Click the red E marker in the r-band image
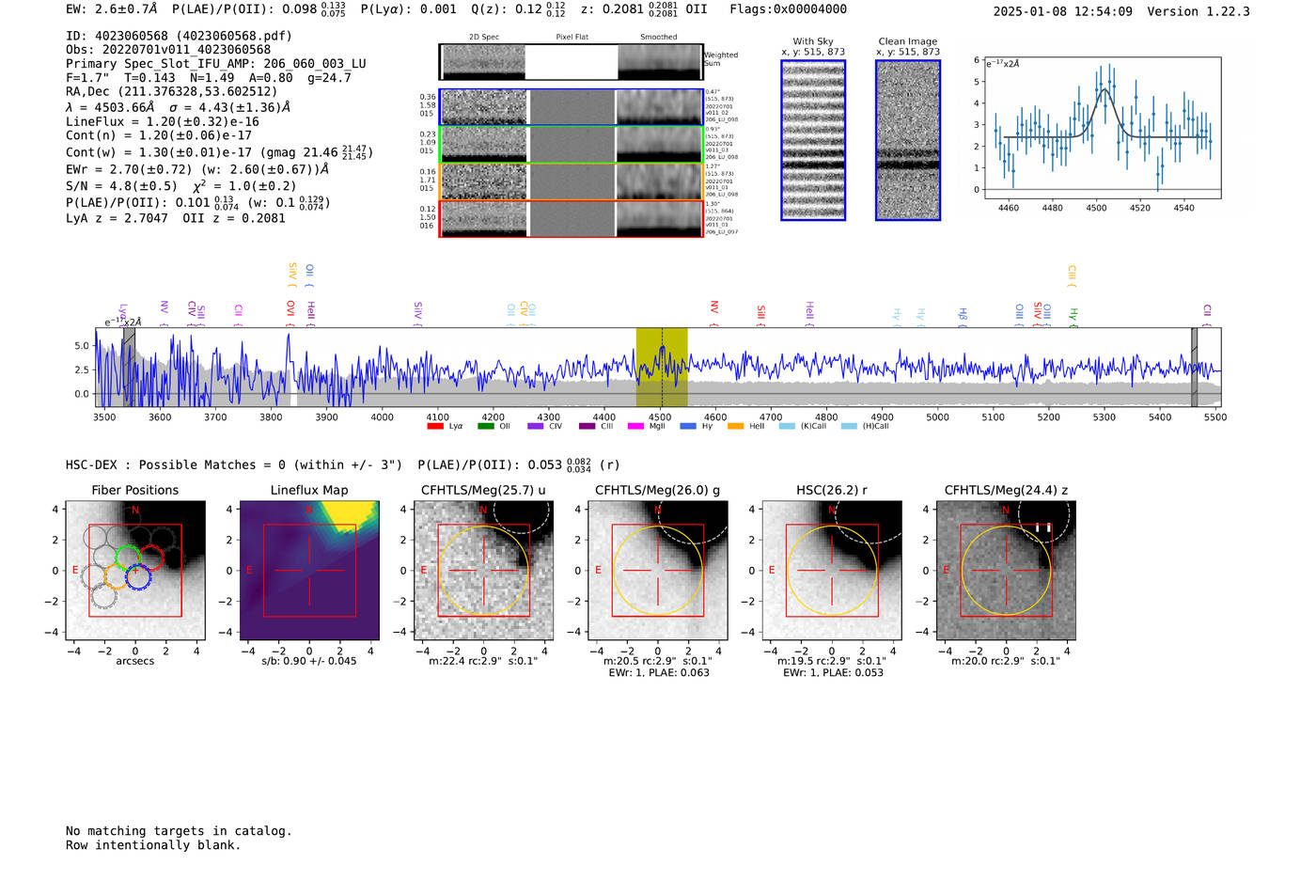Screen dimensions: 1316x896 click(772, 571)
